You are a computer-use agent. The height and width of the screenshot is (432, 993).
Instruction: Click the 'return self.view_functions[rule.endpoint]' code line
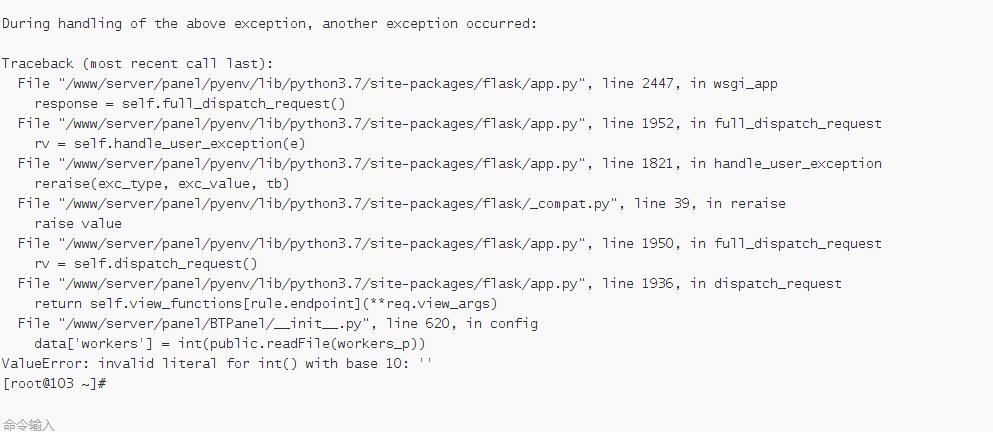coord(266,303)
